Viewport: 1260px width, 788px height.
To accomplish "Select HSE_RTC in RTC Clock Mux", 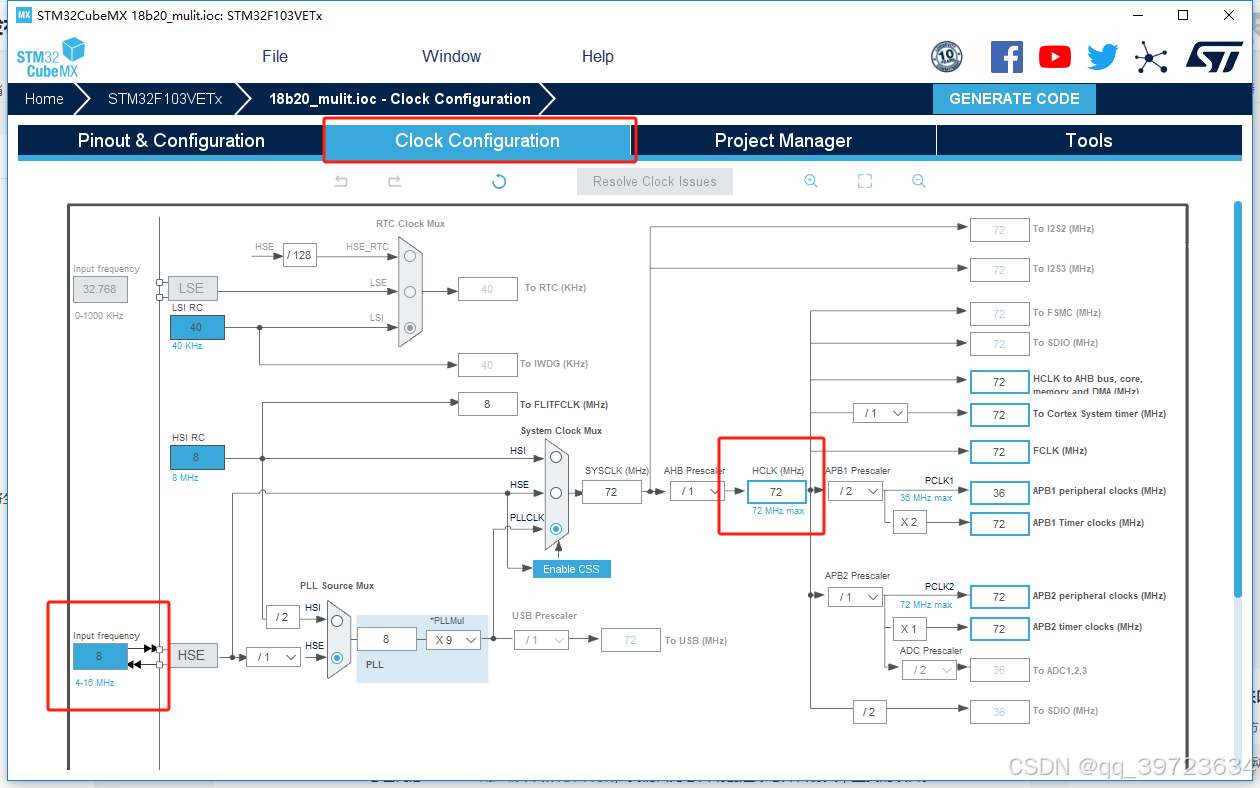I will pos(410,255).
